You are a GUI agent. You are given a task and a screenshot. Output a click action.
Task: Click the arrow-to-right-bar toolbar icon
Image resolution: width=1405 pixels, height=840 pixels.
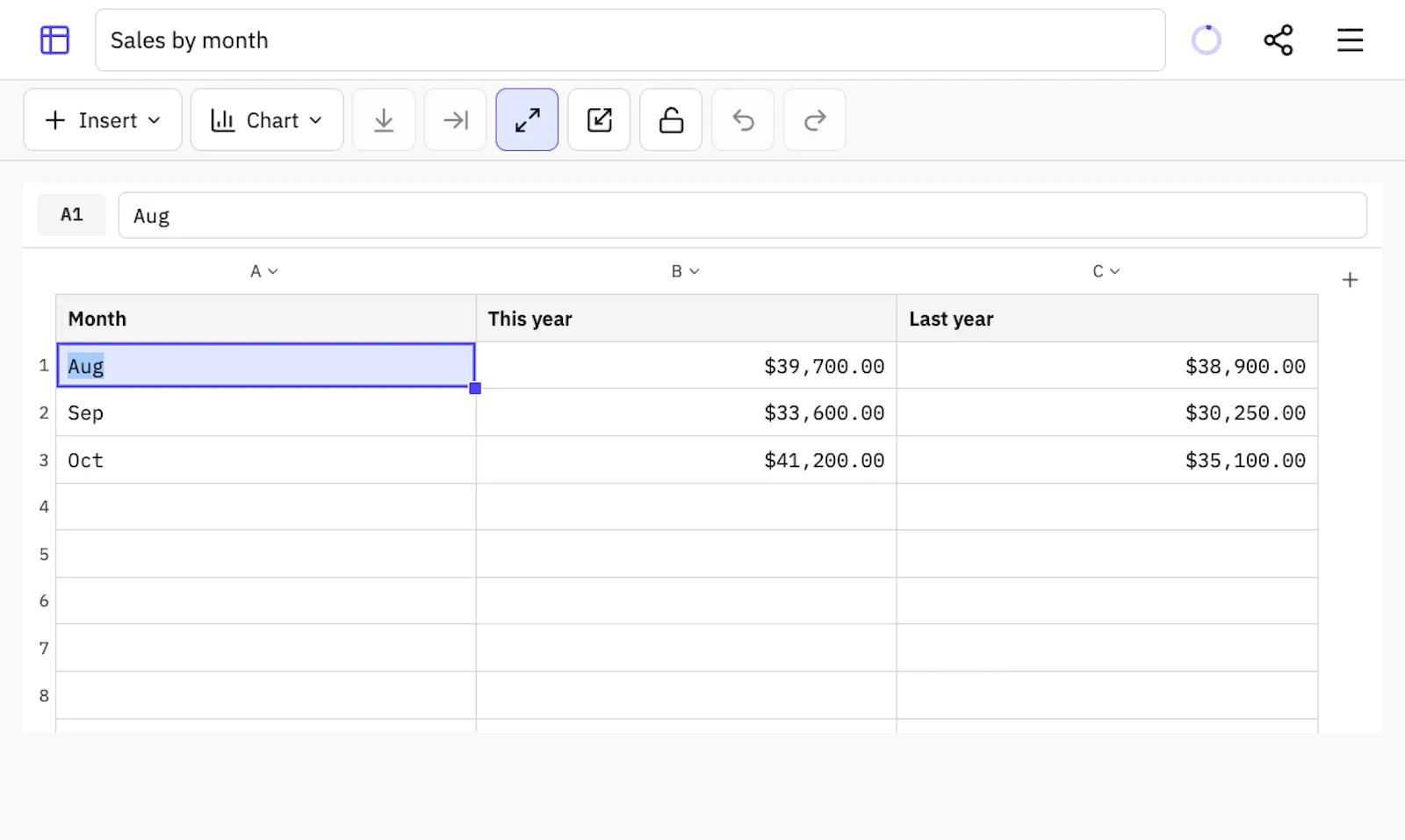[x=456, y=120]
